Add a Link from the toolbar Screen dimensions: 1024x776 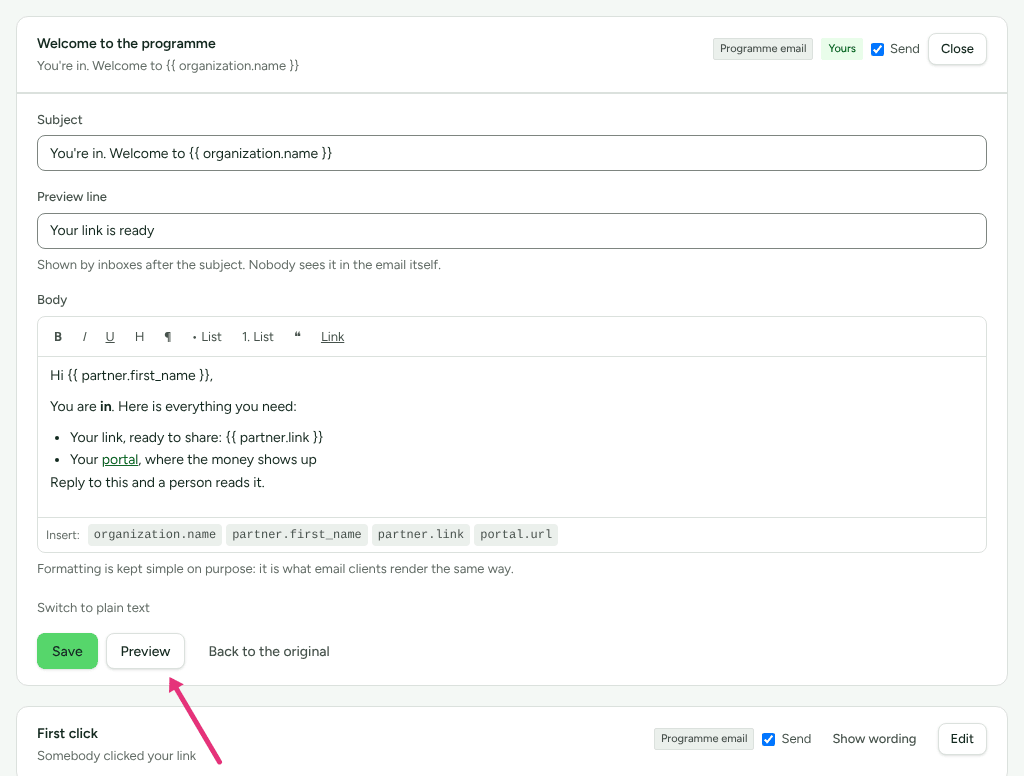coord(332,337)
